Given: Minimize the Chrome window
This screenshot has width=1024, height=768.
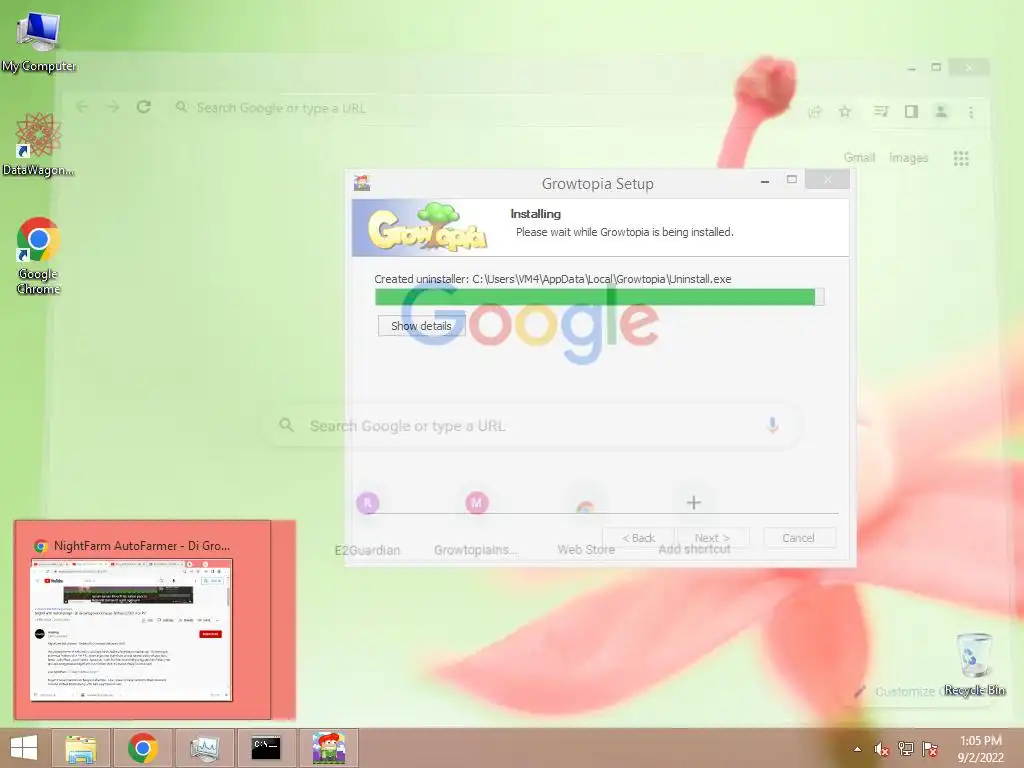Looking at the screenshot, I should point(912,67).
